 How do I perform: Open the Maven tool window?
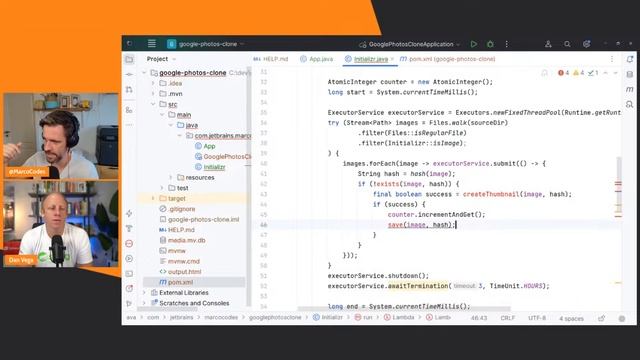tap(630, 89)
